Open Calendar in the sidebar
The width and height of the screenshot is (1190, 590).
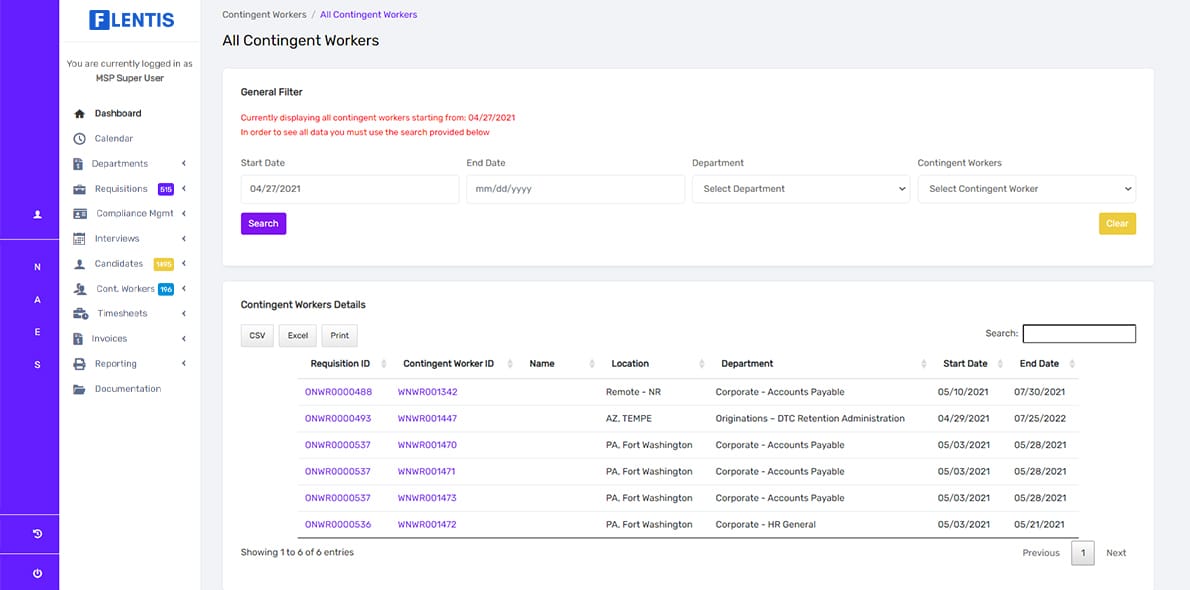point(114,139)
